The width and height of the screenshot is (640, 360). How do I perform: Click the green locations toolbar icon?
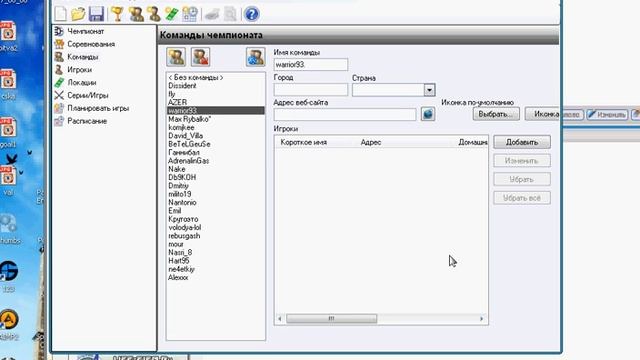click(171, 14)
